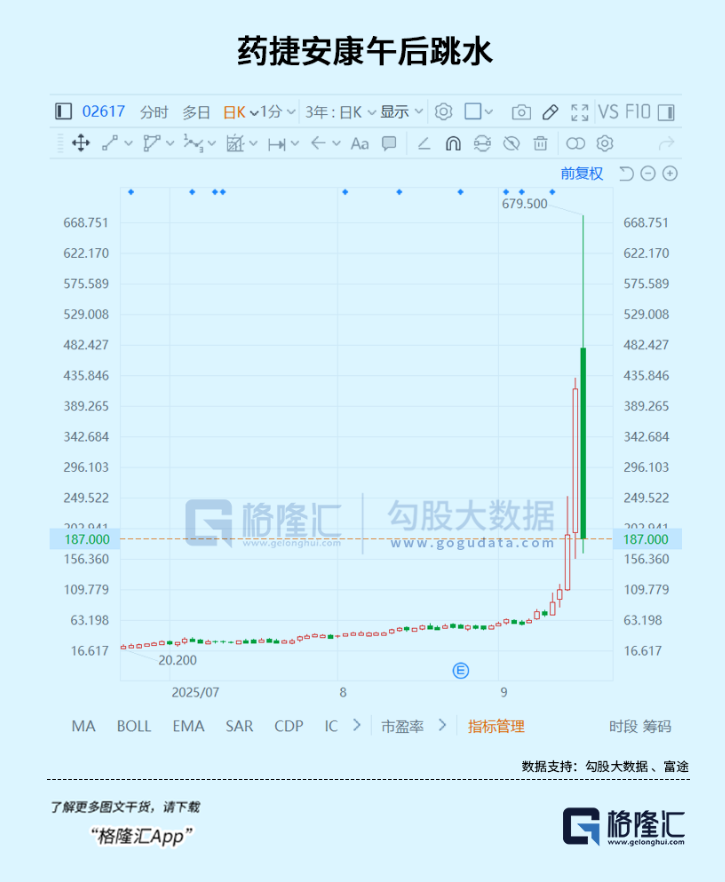Viewport: 725px width, 882px height.
Task: Click 指标管理 indicator management
Action: pyautogui.click(x=496, y=726)
